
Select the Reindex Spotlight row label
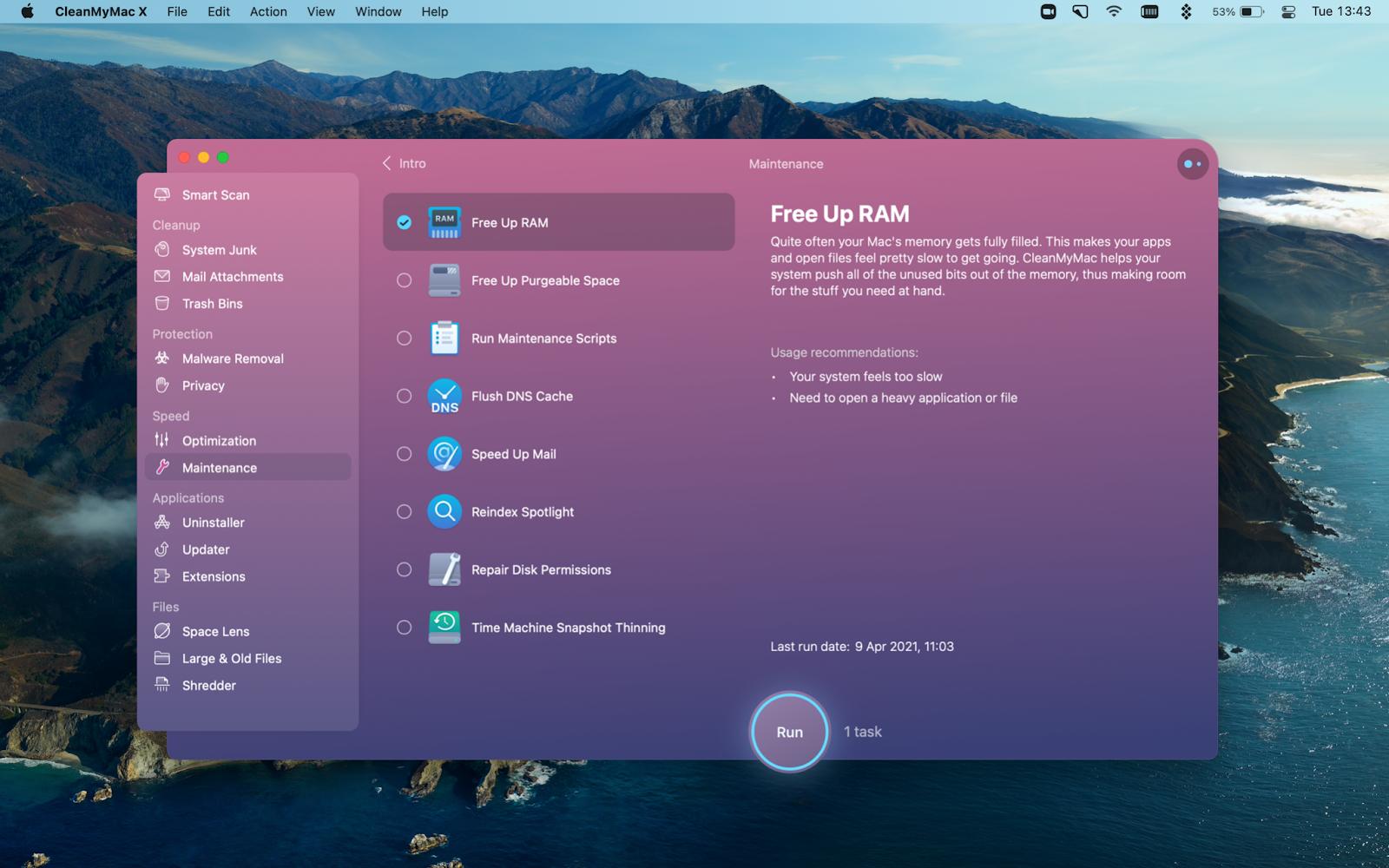523,512
